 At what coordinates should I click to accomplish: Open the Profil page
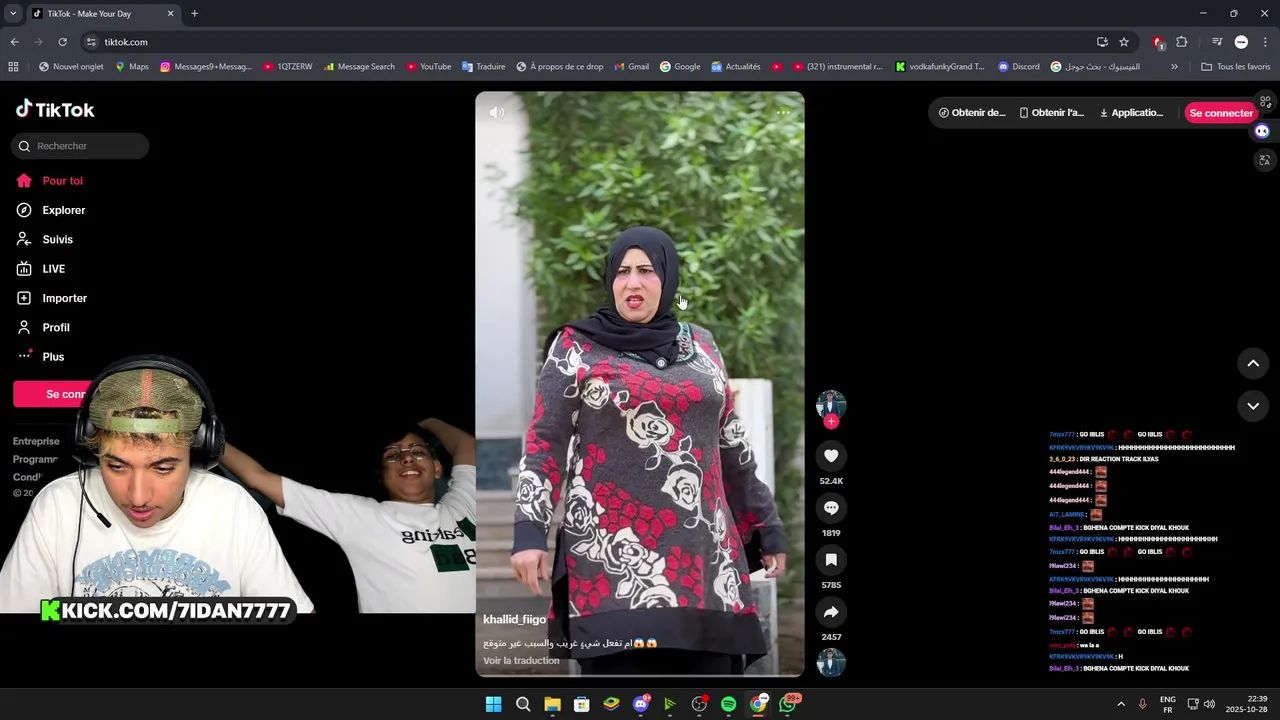[56, 327]
